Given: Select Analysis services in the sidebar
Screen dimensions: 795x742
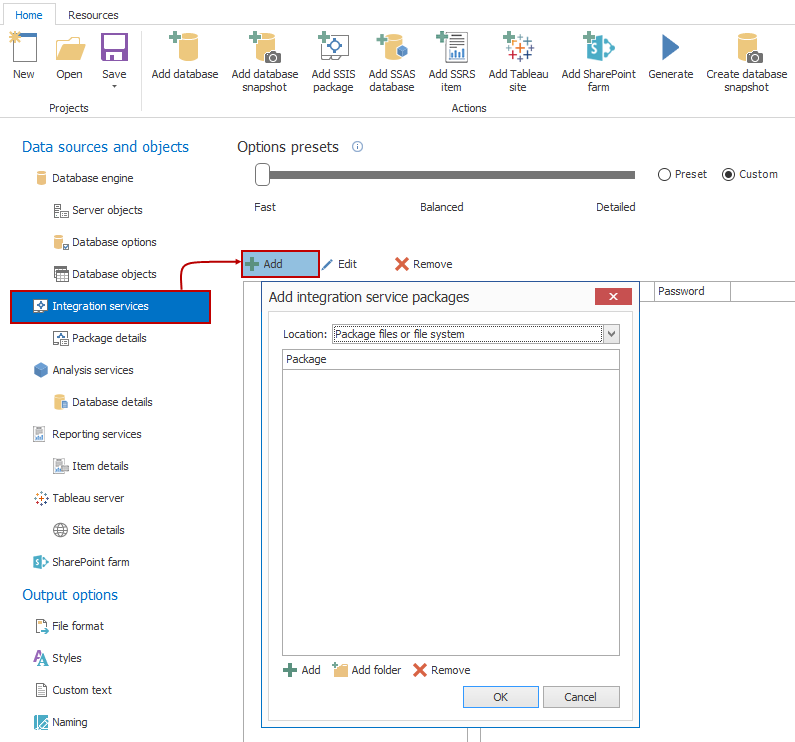Looking at the screenshot, I should coord(84,370).
